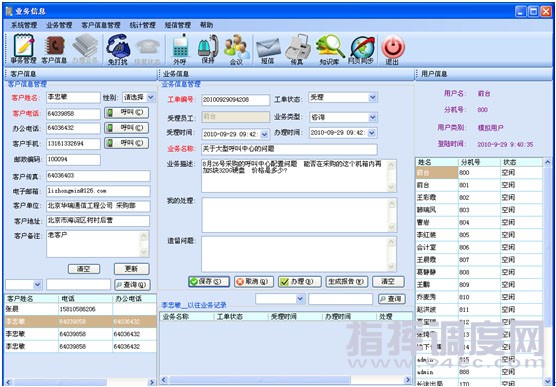
Task: Click the 工单状态 column header in records table
Action: pyautogui.click(x=241, y=317)
